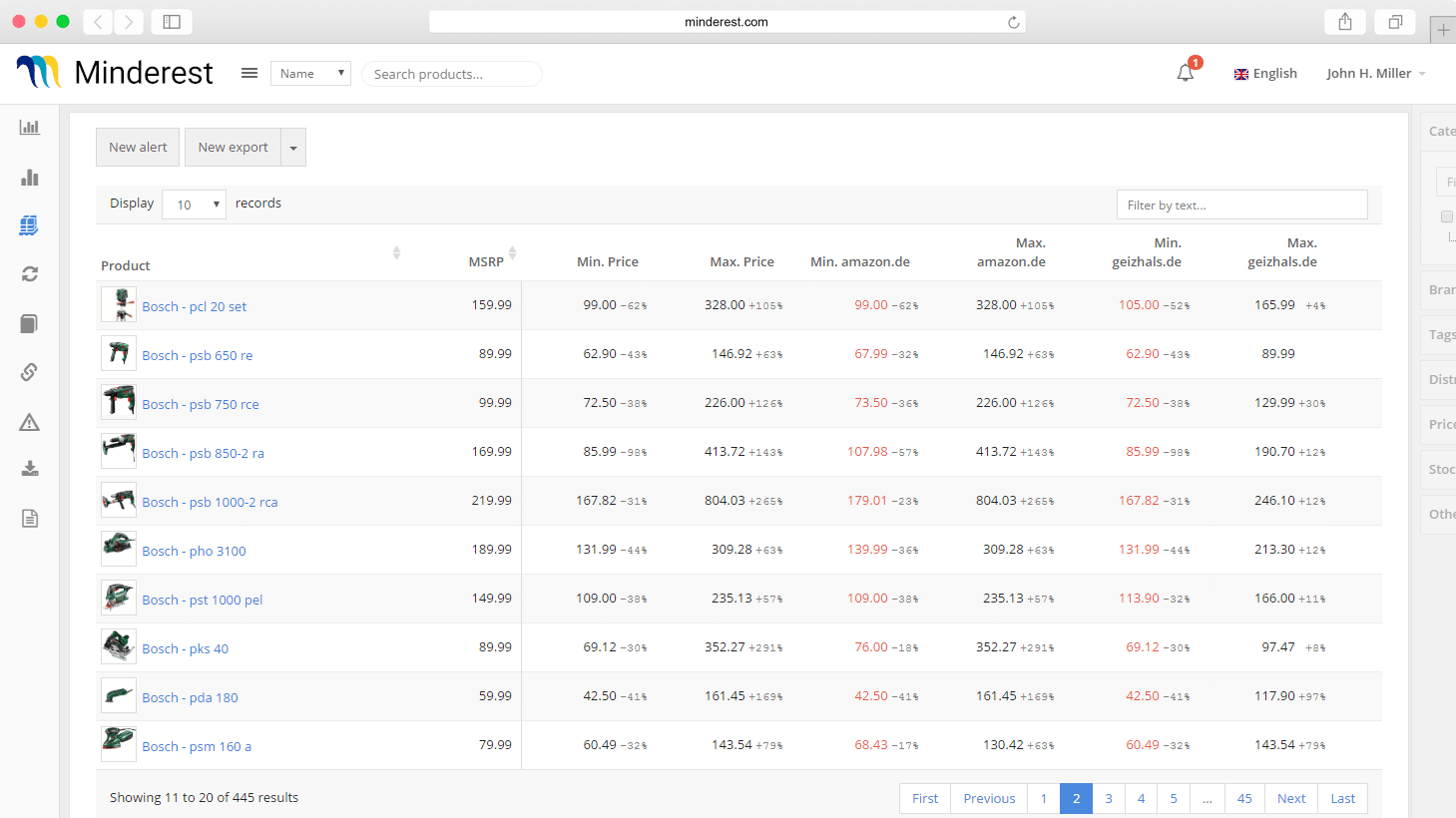This screenshot has width=1456, height=818.
Task: Select page 4 in pagination
Action: click(1141, 798)
